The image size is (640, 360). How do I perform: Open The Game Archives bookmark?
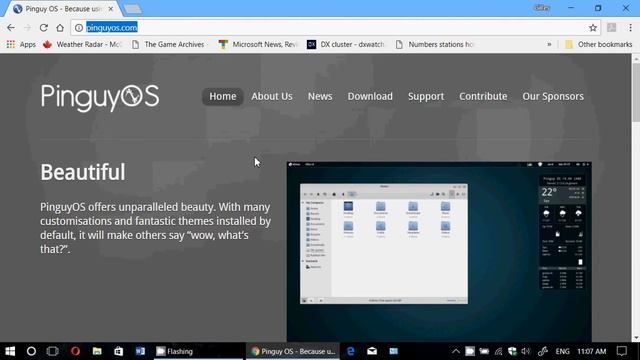pos(170,44)
